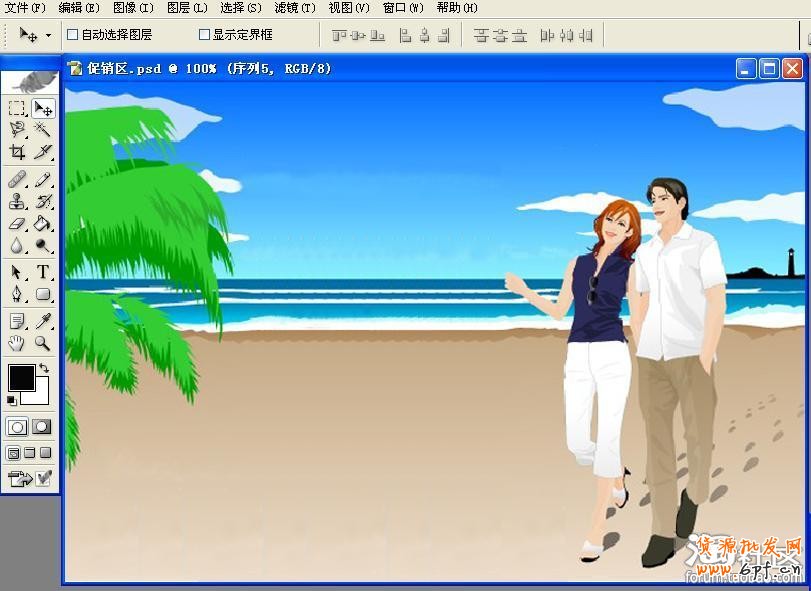Screen dimensions: 811x591
Task: Swap foreground and background colors
Action: coord(44,369)
